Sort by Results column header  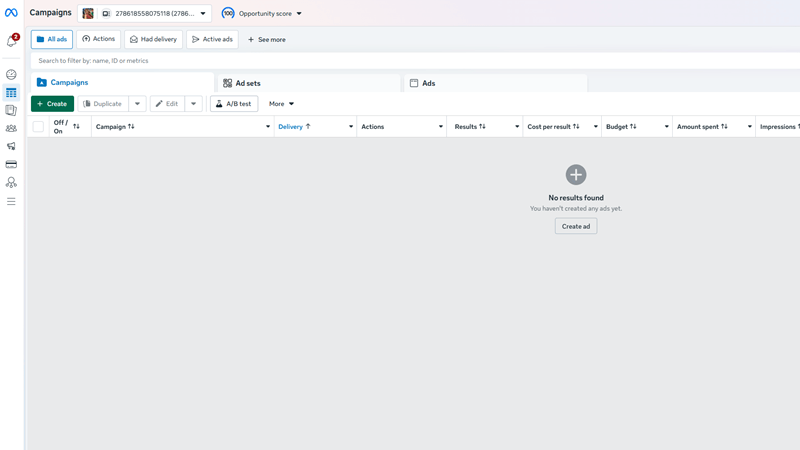point(470,127)
